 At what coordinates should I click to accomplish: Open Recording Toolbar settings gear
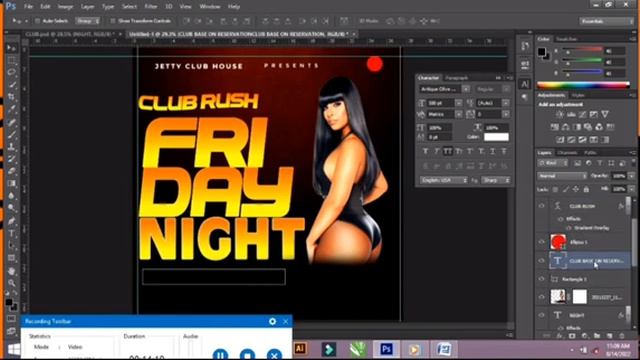[272, 322]
